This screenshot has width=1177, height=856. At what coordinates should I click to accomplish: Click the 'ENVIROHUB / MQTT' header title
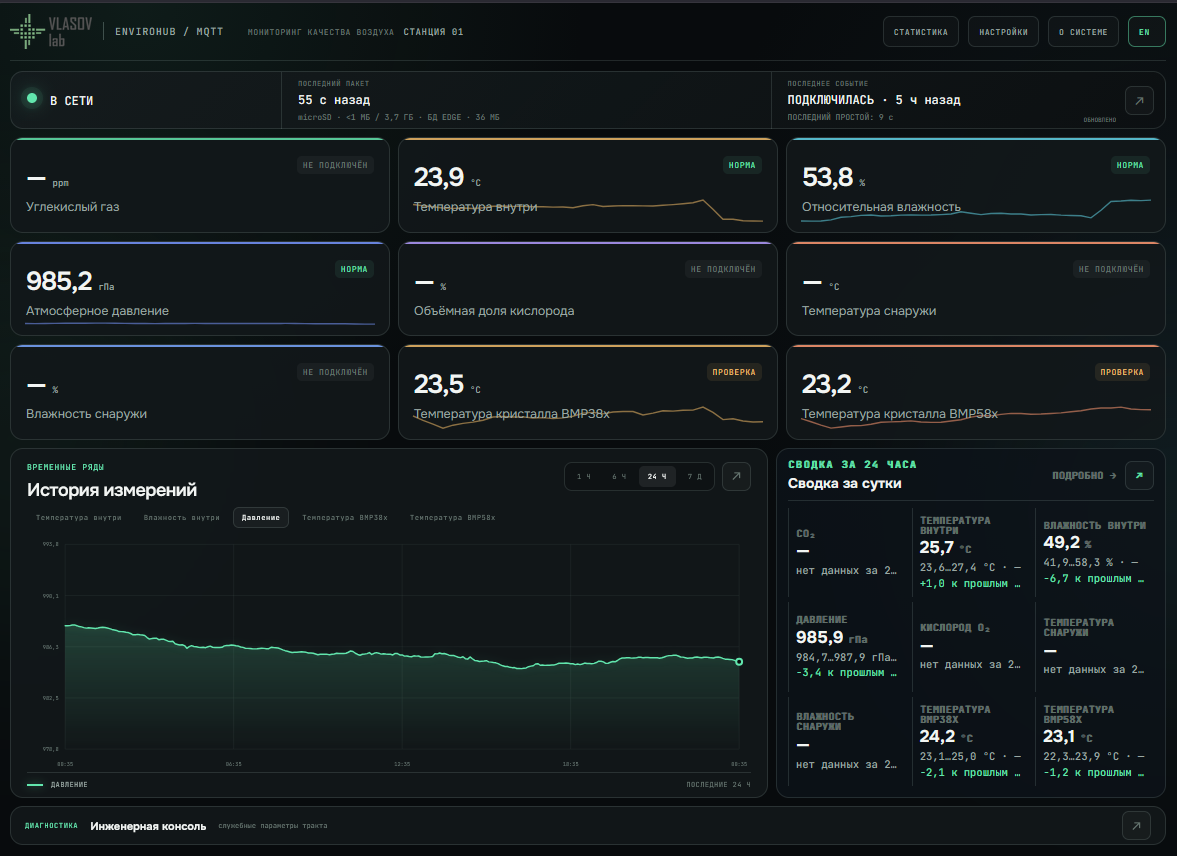point(169,32)
